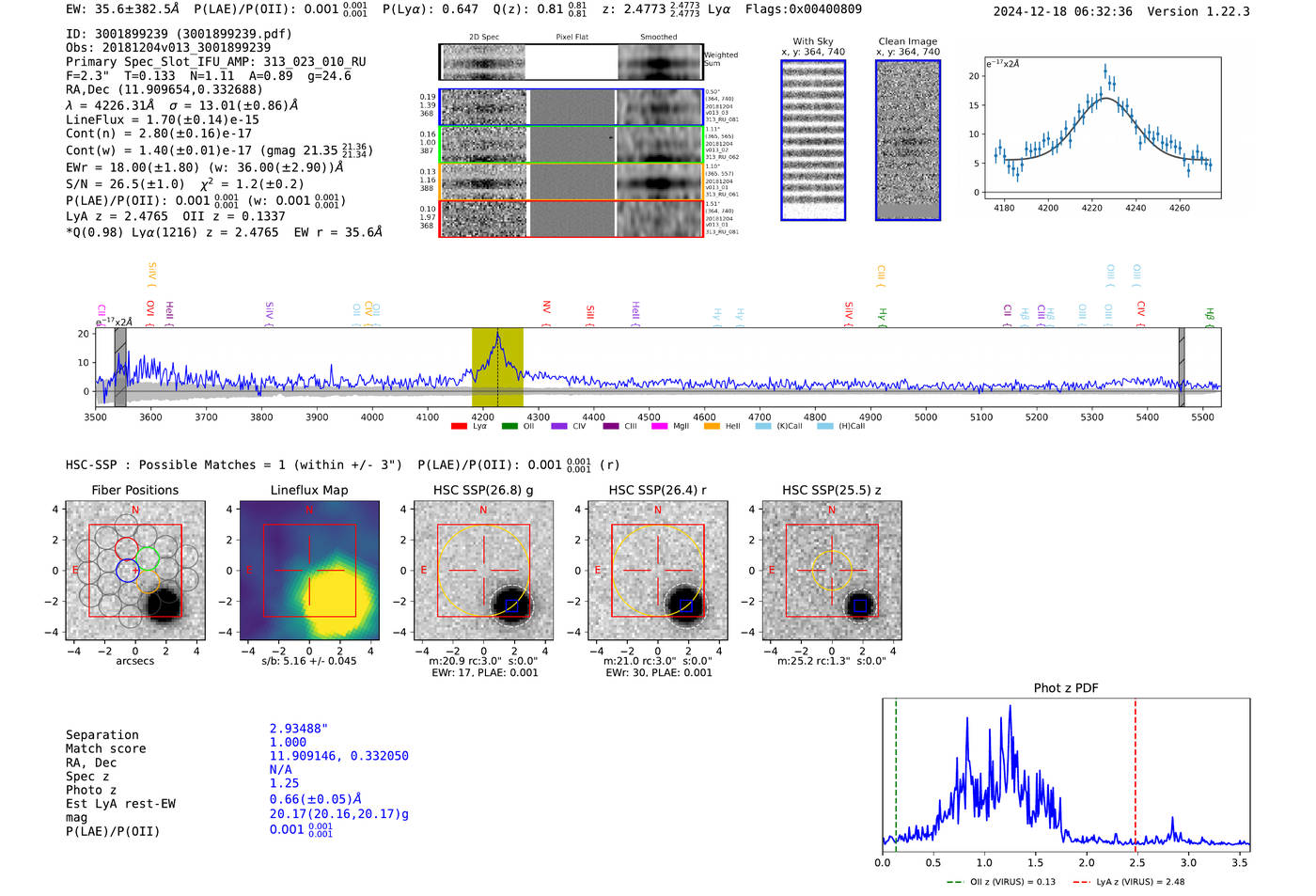
Task: Click the 'OII z (VIRUS) = 0.13' legend entry
Action: click(x=1001, y=882)
